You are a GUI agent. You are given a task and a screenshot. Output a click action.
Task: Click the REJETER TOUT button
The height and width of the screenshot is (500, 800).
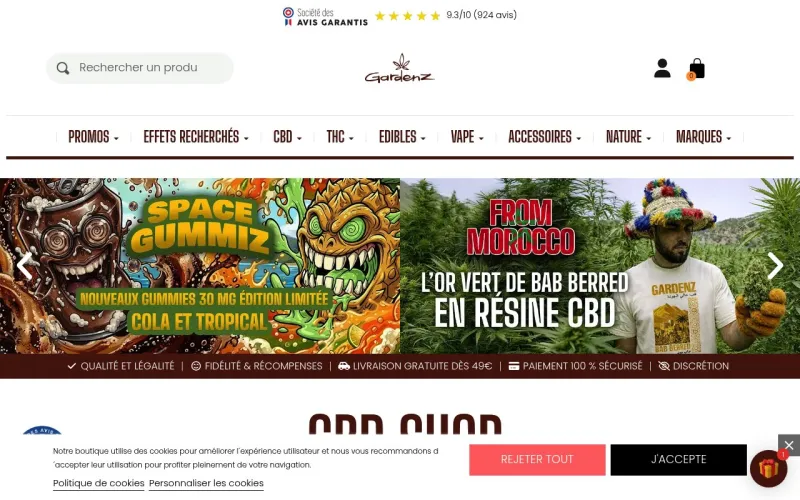point(537,460)
